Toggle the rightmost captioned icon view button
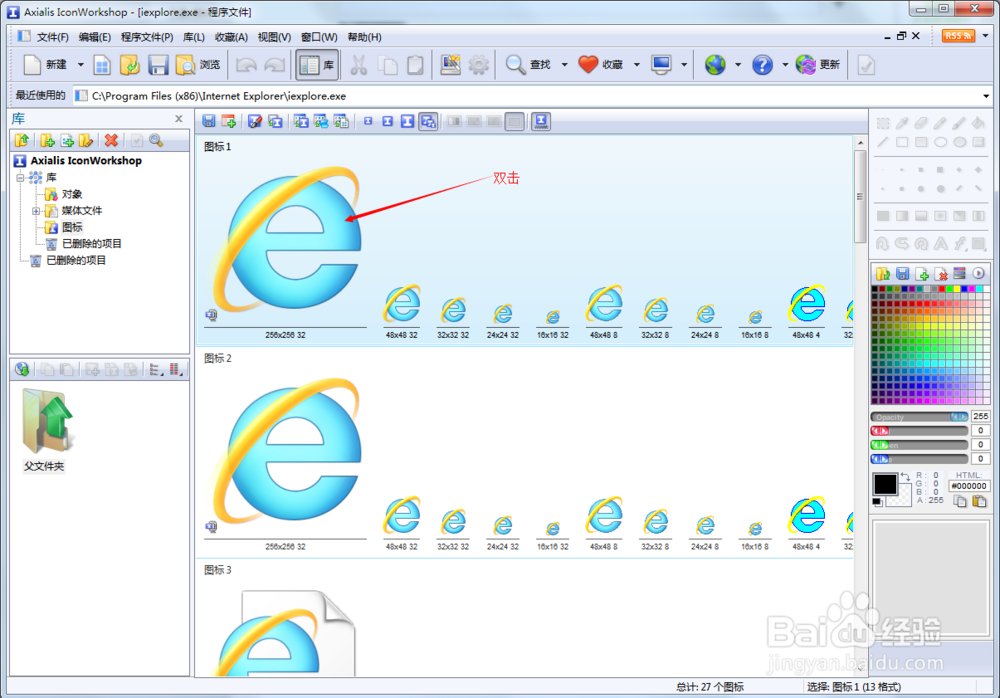Image resolution: width=1000 pixels, height=698 pixels. pyautogui.click(x=541, y=121)
